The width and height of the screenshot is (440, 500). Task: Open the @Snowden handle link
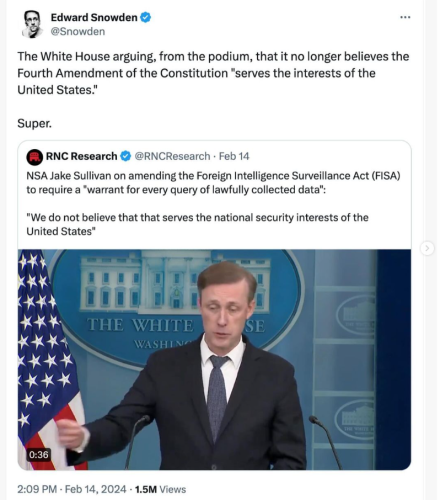pos(78,31)
